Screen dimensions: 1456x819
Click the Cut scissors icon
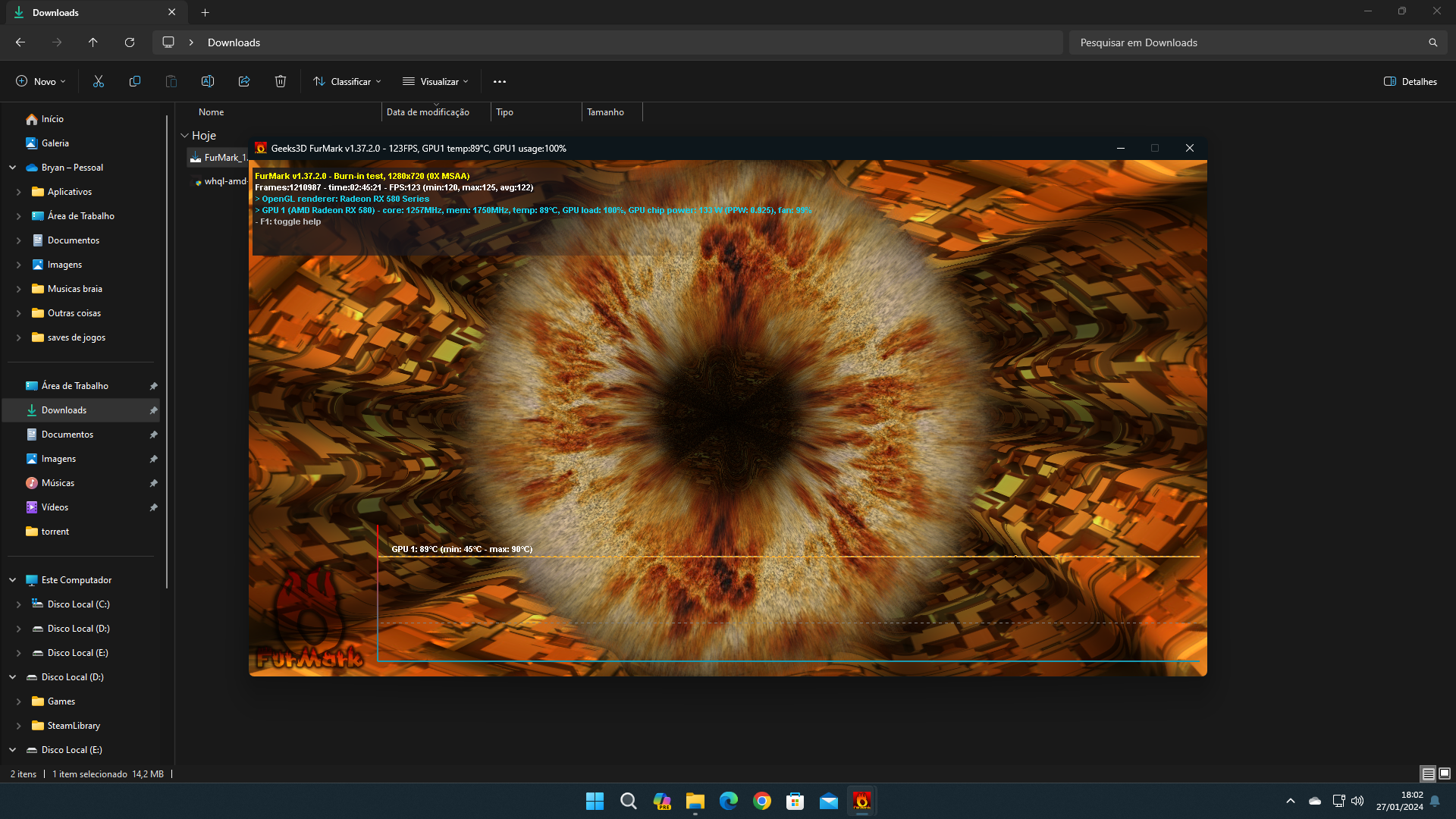(99, 81)
